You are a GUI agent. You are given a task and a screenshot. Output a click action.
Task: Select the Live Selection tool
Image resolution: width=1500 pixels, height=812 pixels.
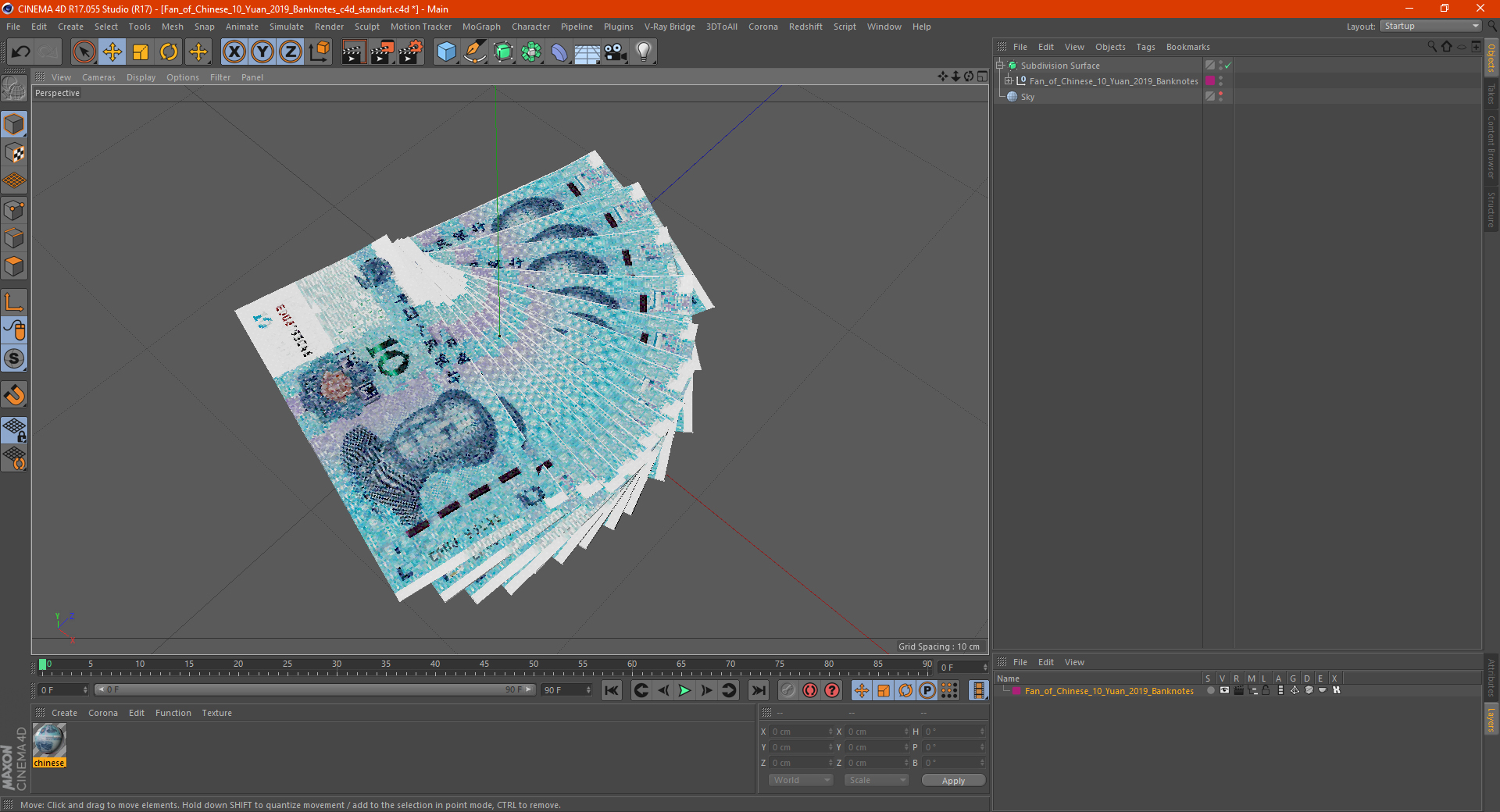pos(84,52)
